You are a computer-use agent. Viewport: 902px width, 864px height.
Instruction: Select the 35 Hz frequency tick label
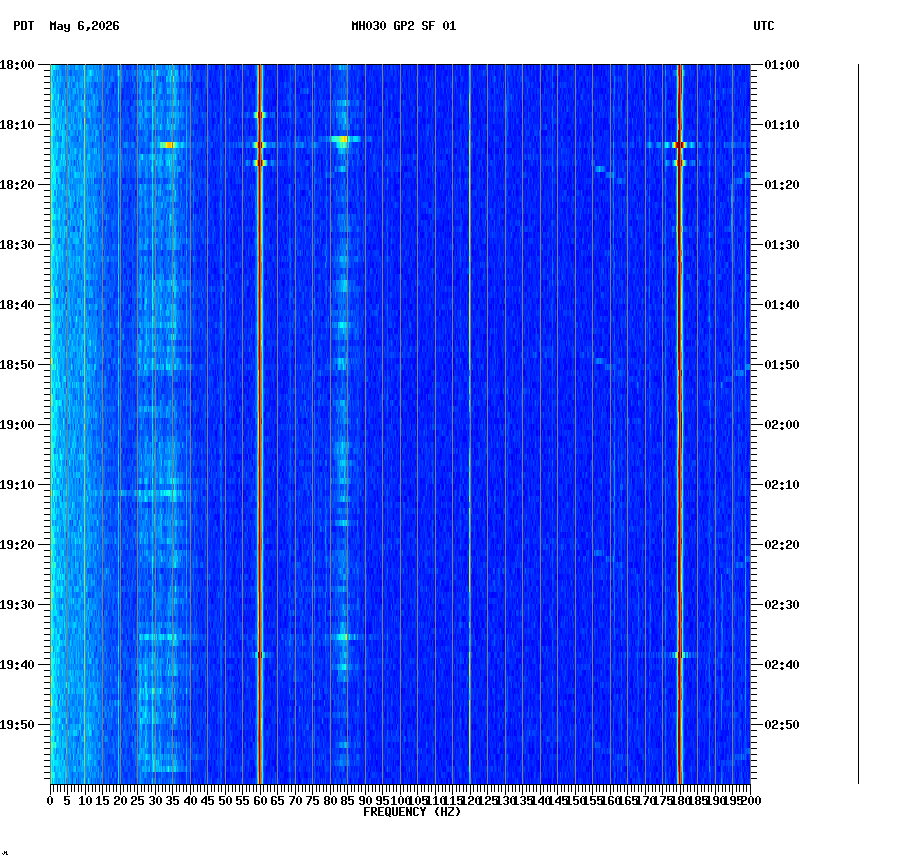pos(173,801)
